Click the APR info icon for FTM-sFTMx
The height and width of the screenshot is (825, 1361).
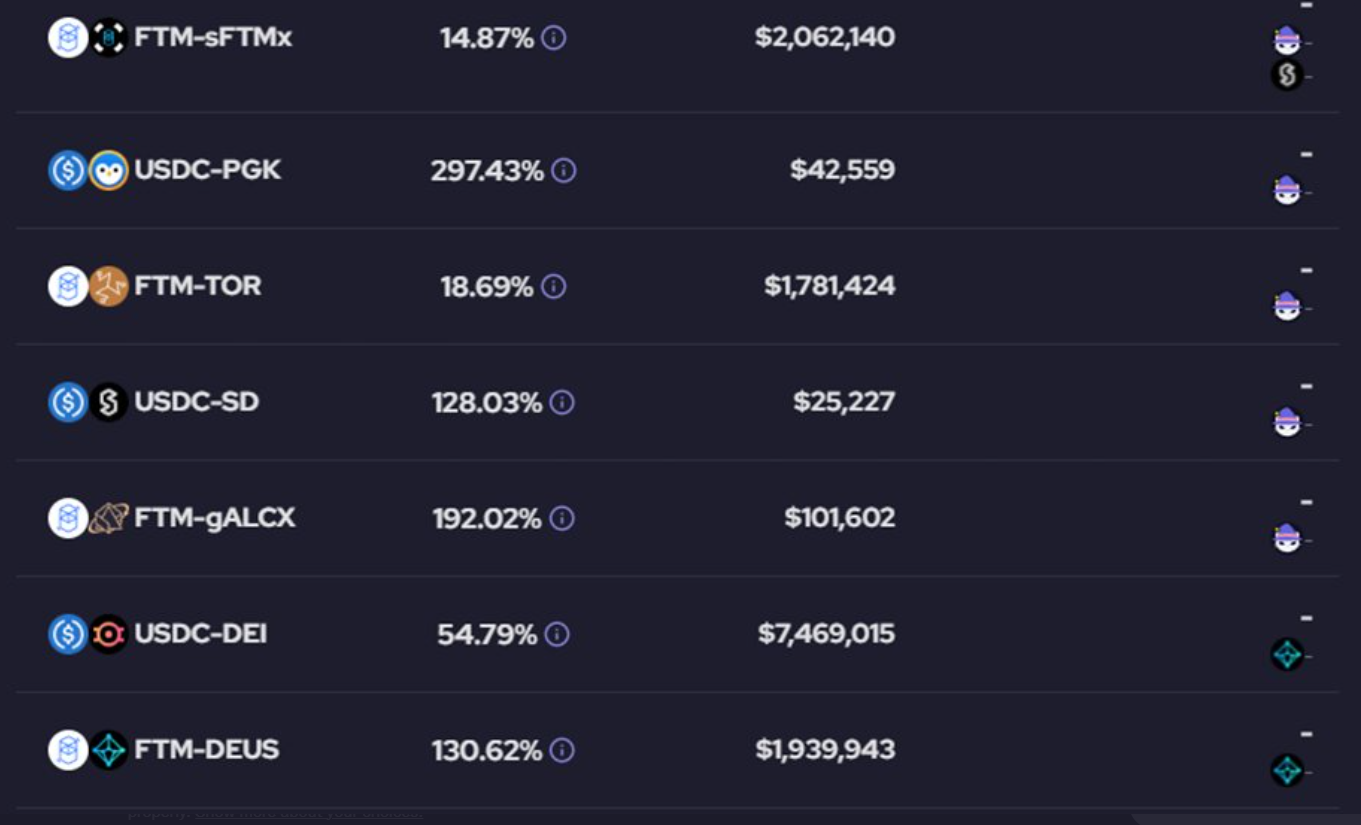coord(553,38)
